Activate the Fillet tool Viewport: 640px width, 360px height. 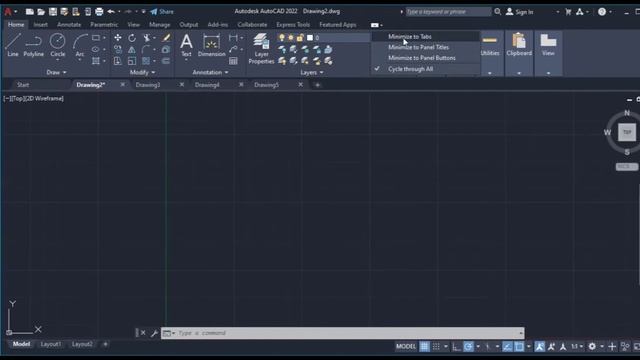tap(146, 49)
